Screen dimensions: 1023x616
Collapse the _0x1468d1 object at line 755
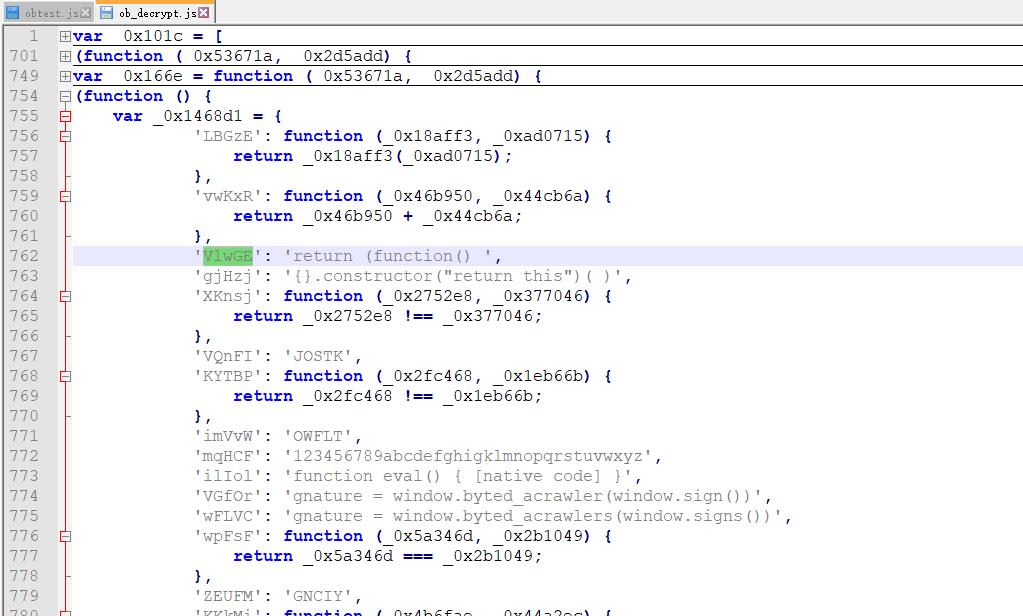click(65, 117)
